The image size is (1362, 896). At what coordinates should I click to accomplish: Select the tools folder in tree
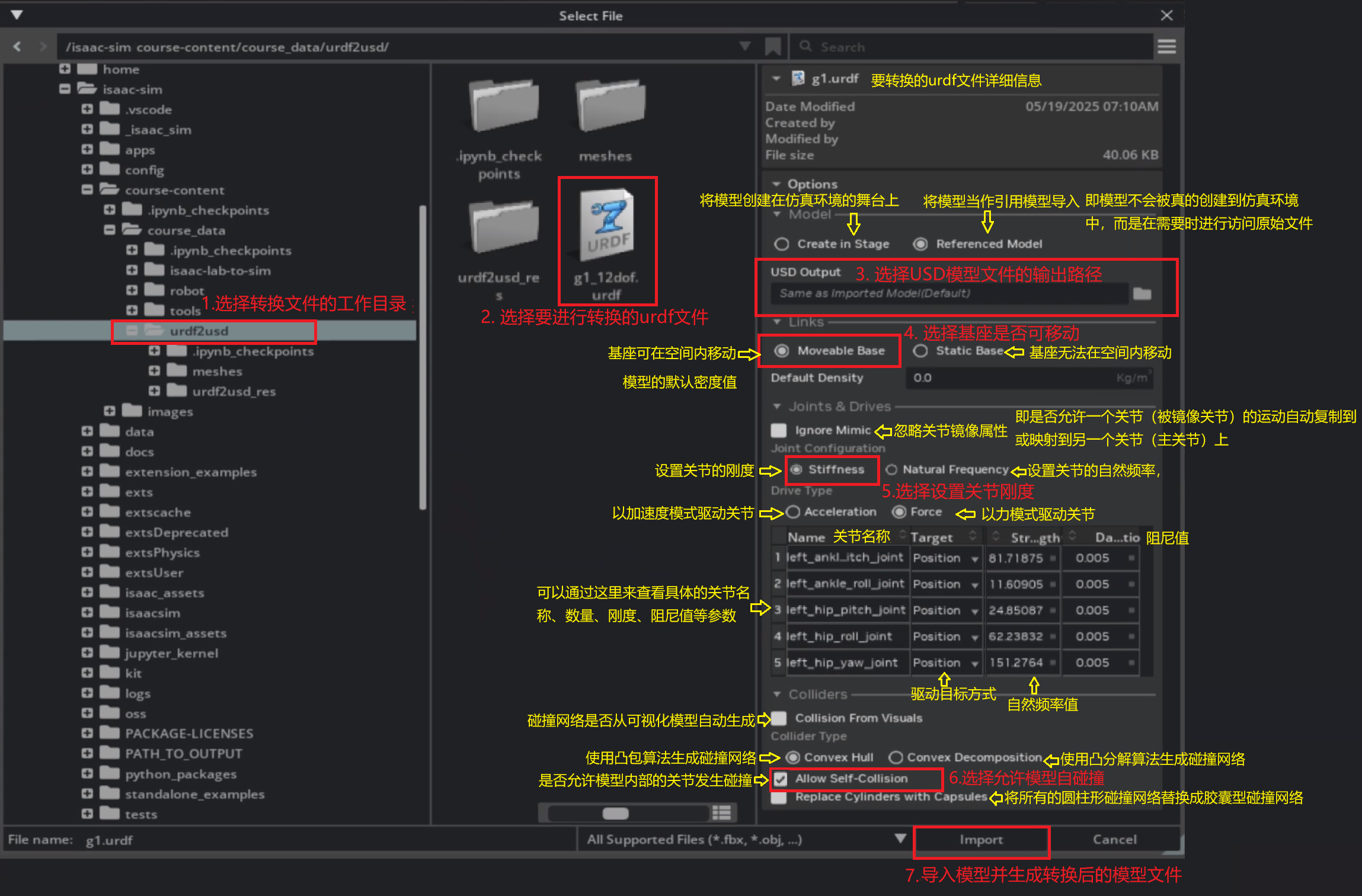coord(185,311)
